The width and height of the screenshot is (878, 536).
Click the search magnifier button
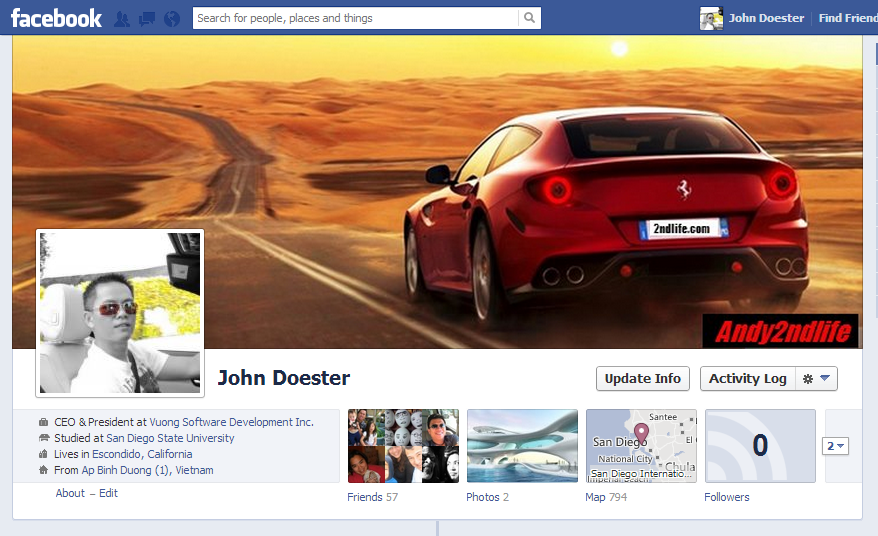529,18
